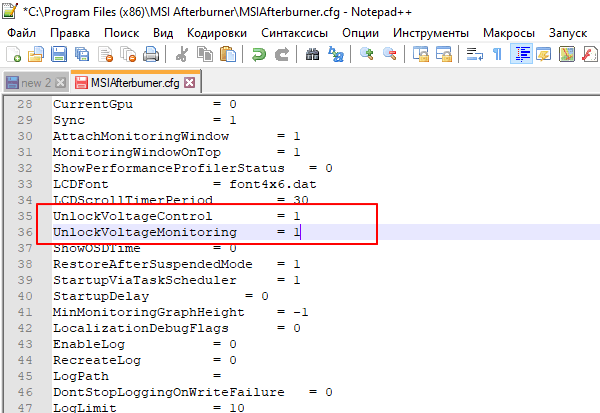Close the MSIAfterburner.cfg tab
The height and width of the screenshot is (413, 600).
(190, 82)
